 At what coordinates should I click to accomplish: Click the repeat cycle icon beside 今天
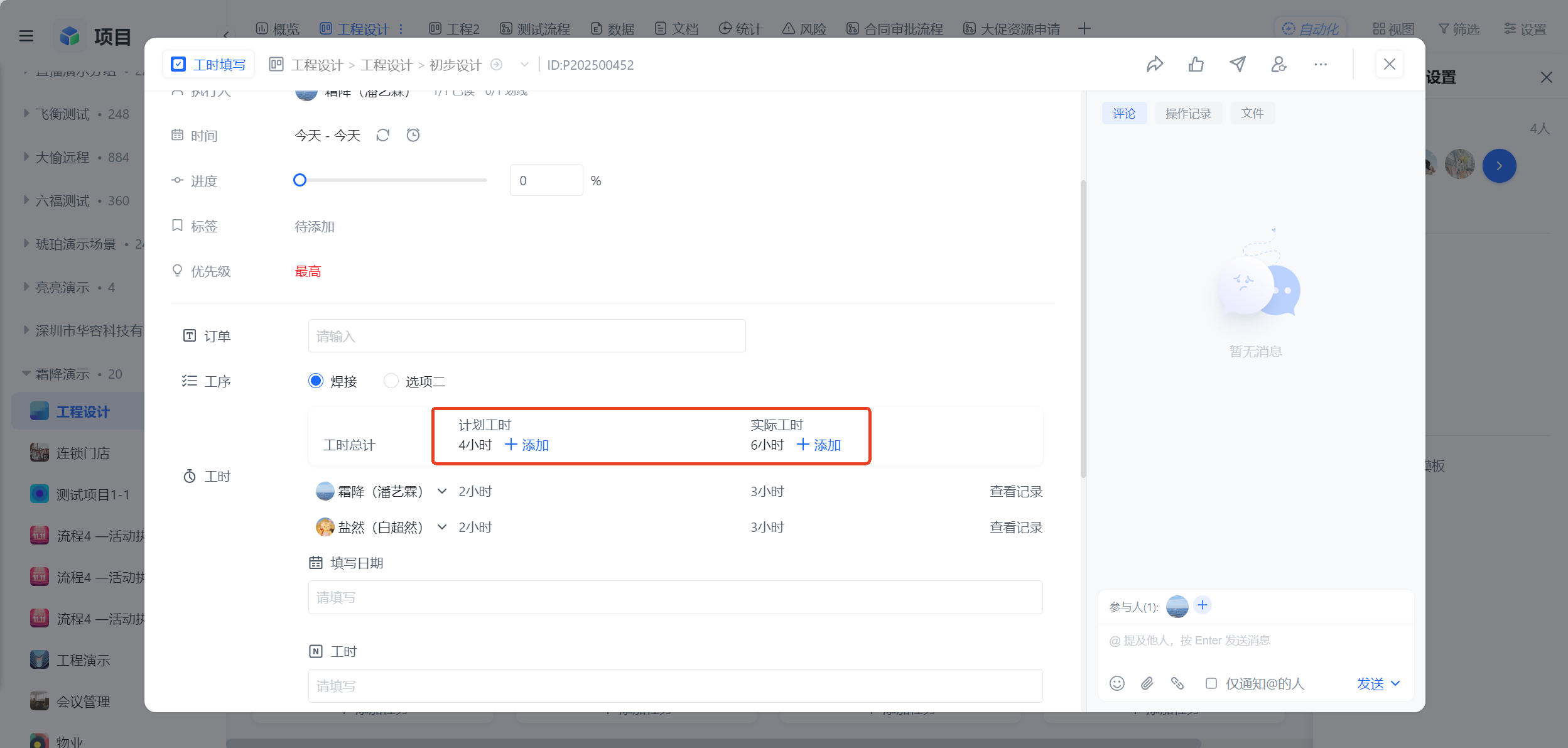click(383, 135)
